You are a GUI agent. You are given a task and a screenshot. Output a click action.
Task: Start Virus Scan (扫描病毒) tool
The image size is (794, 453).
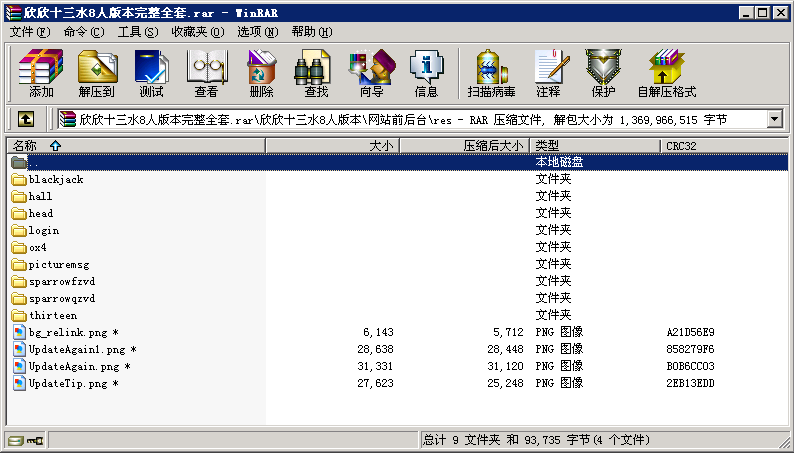pos(491,73)
